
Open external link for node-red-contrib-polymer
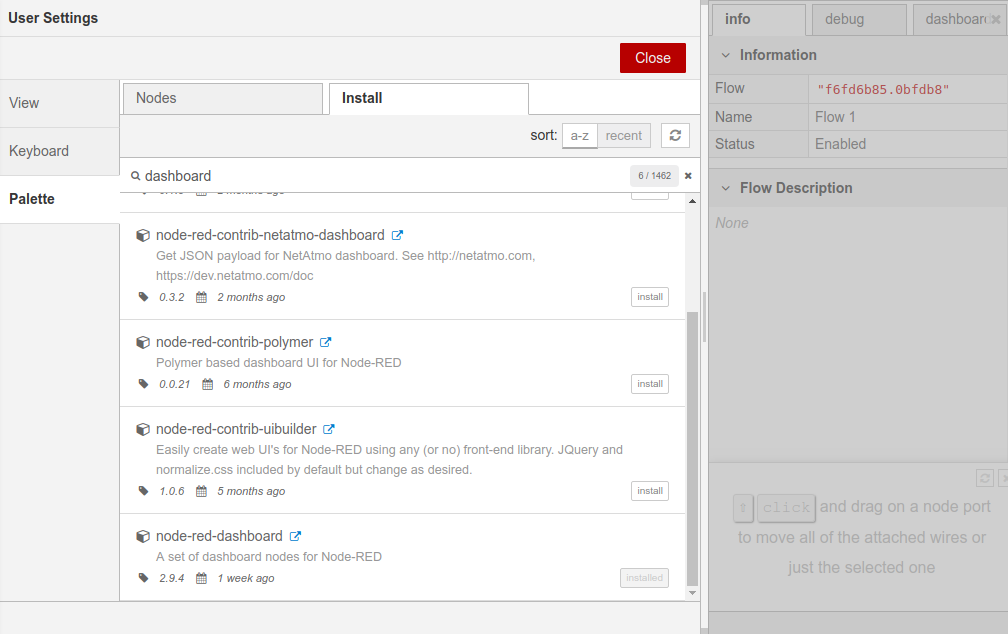tap(326, 342)
